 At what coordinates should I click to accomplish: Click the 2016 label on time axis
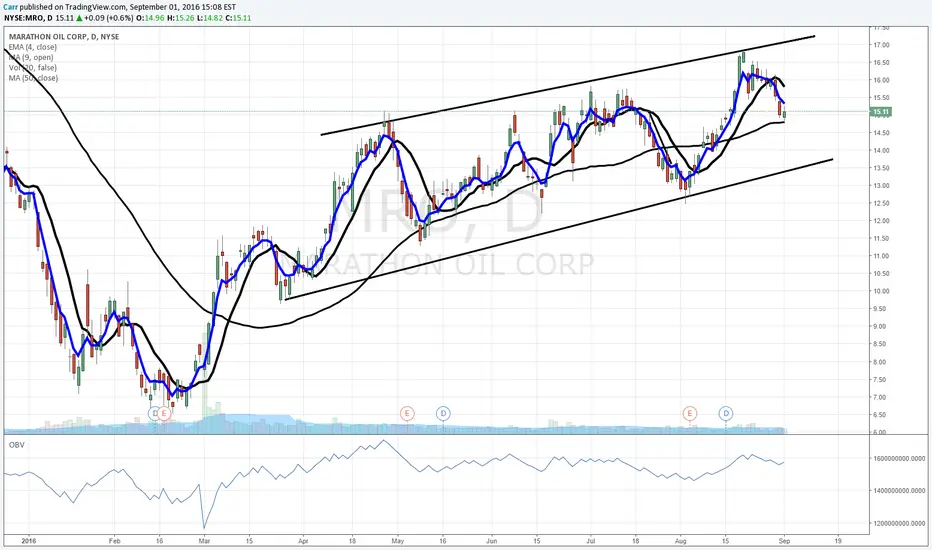tap(28, 541)
